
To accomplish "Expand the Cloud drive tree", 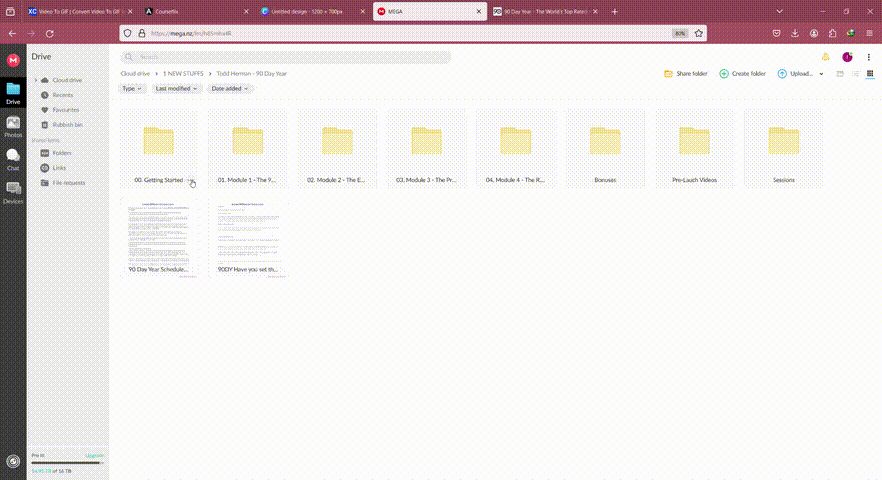I will click(x=35, y=80).
